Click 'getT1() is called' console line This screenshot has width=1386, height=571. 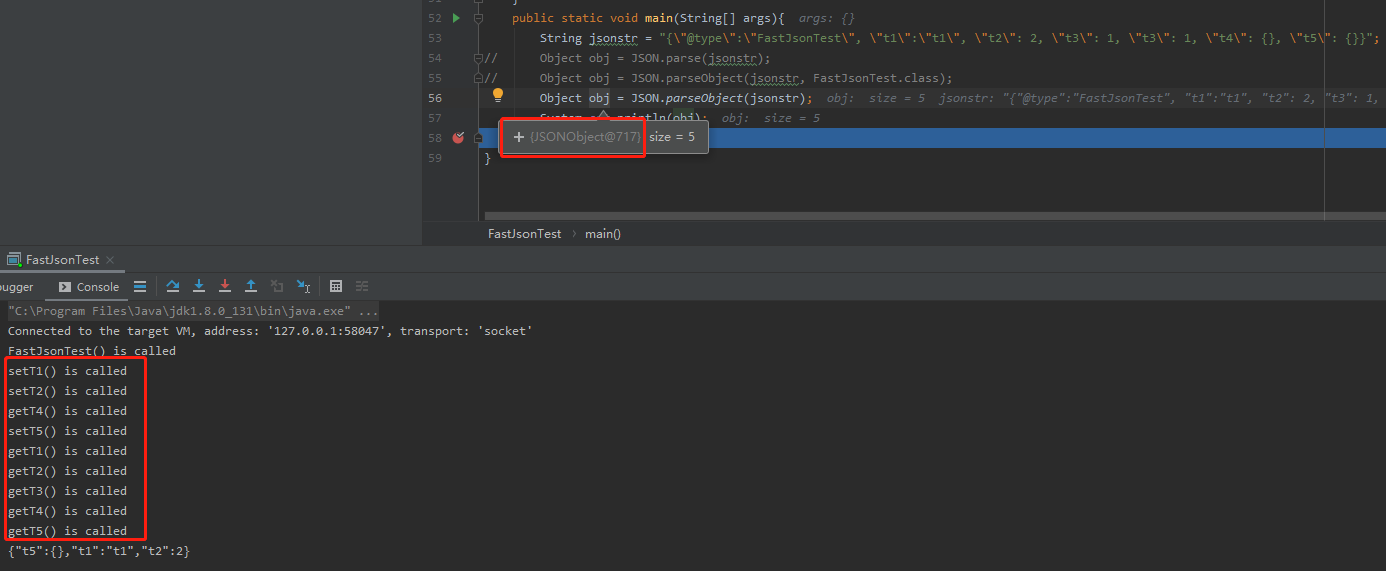click(x=68, y=451)
